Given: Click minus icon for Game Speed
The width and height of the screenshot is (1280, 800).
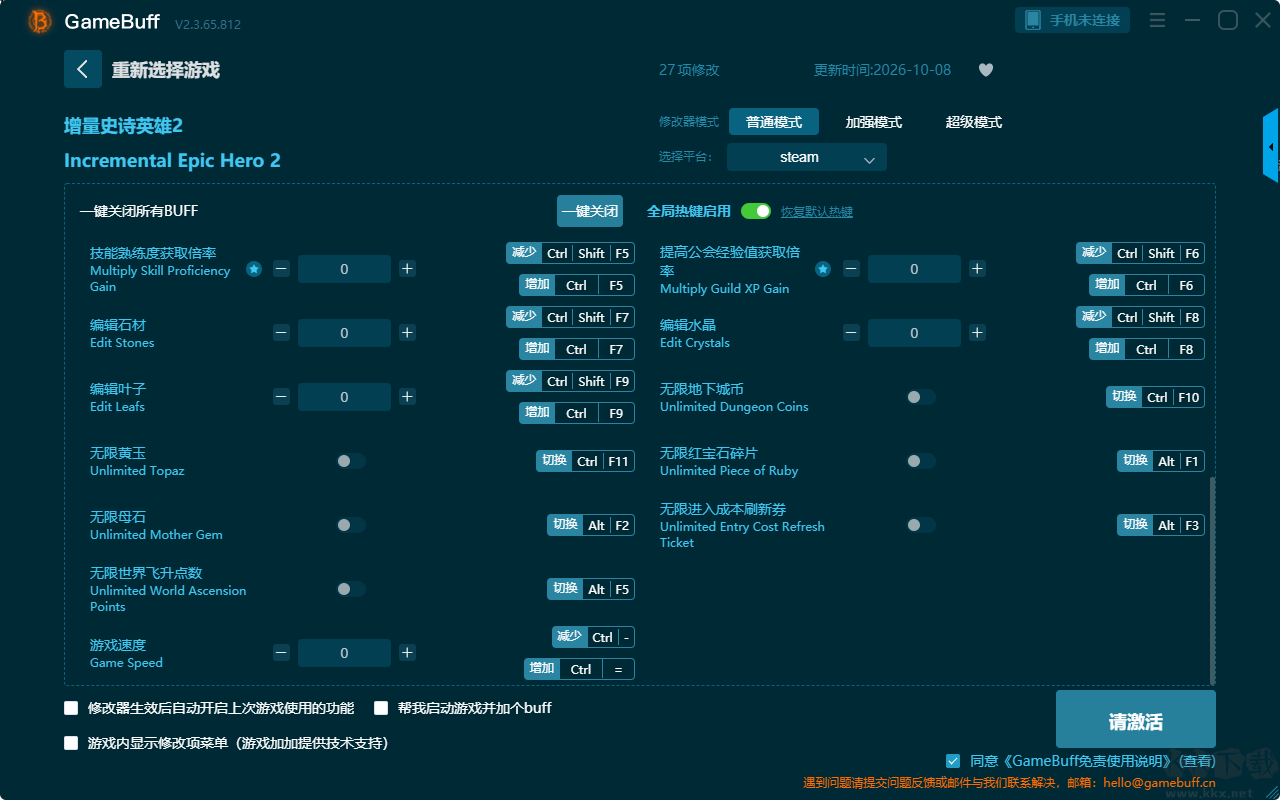Looking at the screenshot, I should click(281, 653).
